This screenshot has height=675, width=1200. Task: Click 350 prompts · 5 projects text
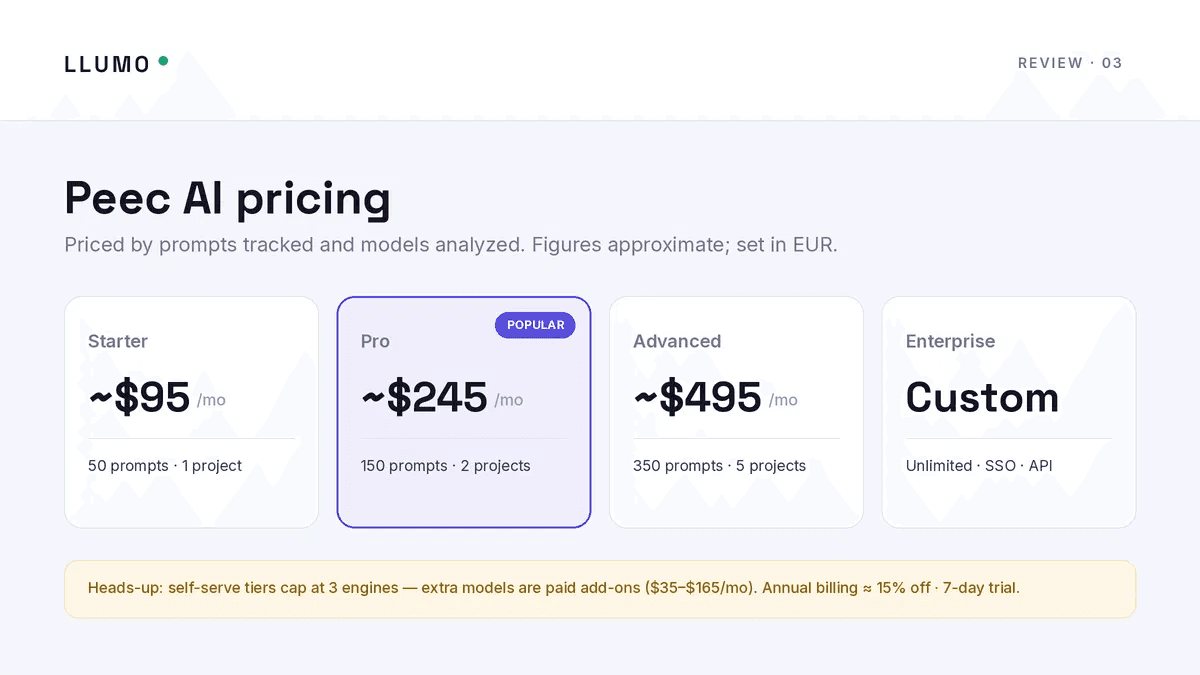pyautogui.click(x=719, y=466)
